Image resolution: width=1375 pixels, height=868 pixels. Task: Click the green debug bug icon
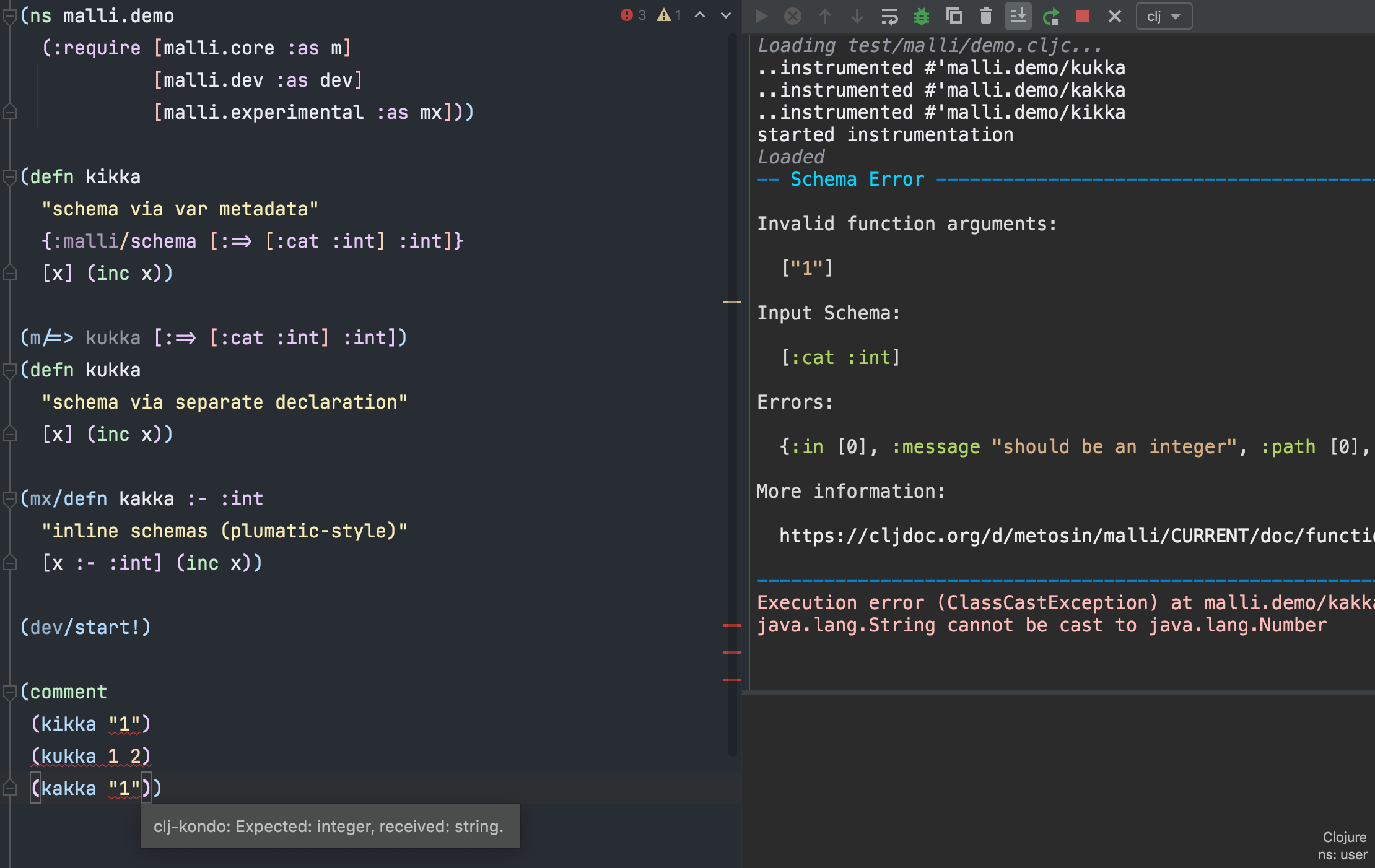click(x=922, y=16)
